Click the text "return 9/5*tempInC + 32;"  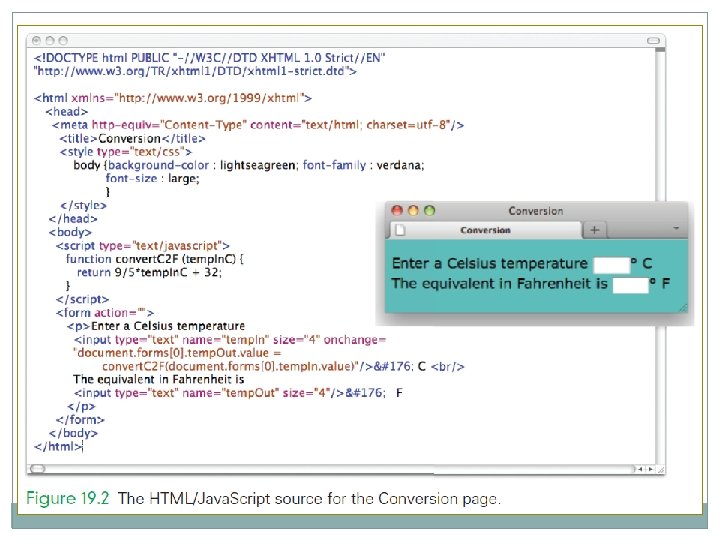point(149,272)
